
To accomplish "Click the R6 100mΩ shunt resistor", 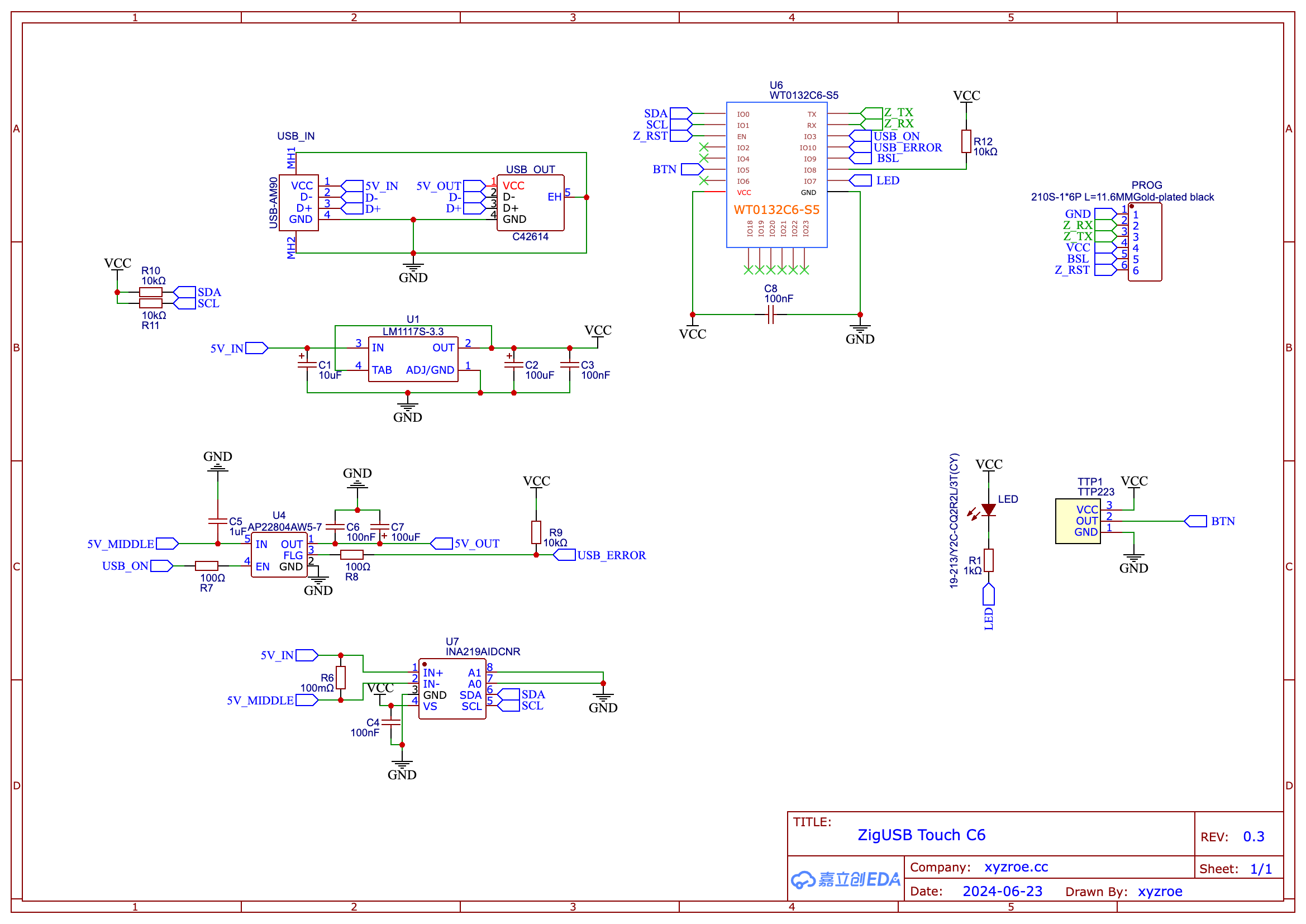I will pos(341,678).
